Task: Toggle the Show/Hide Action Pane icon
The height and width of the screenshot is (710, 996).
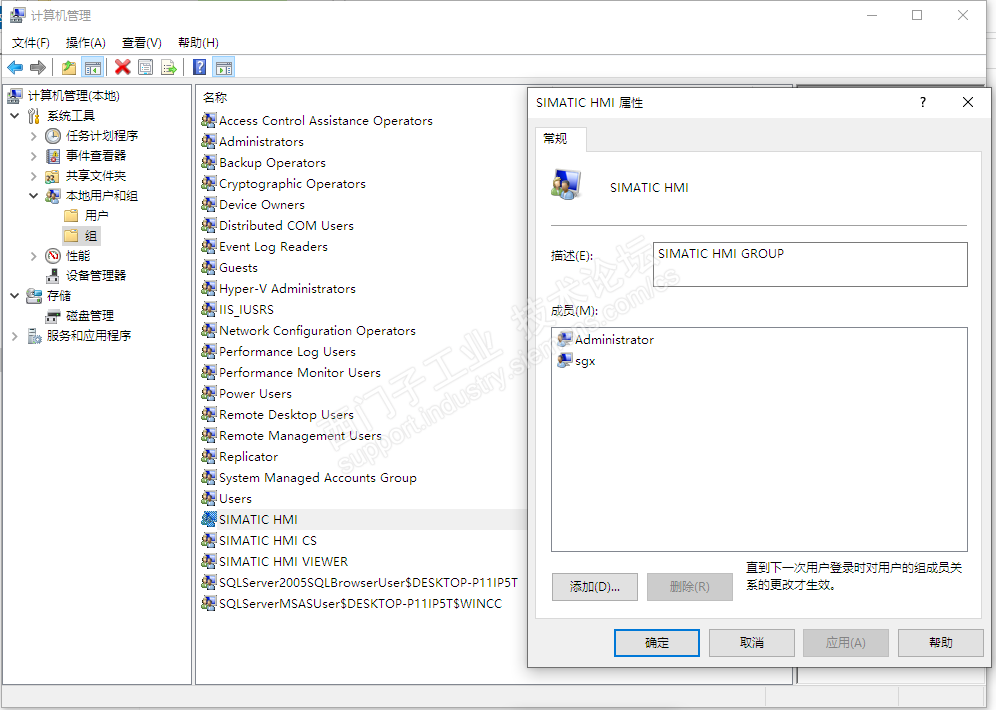Action: (224, 67)
